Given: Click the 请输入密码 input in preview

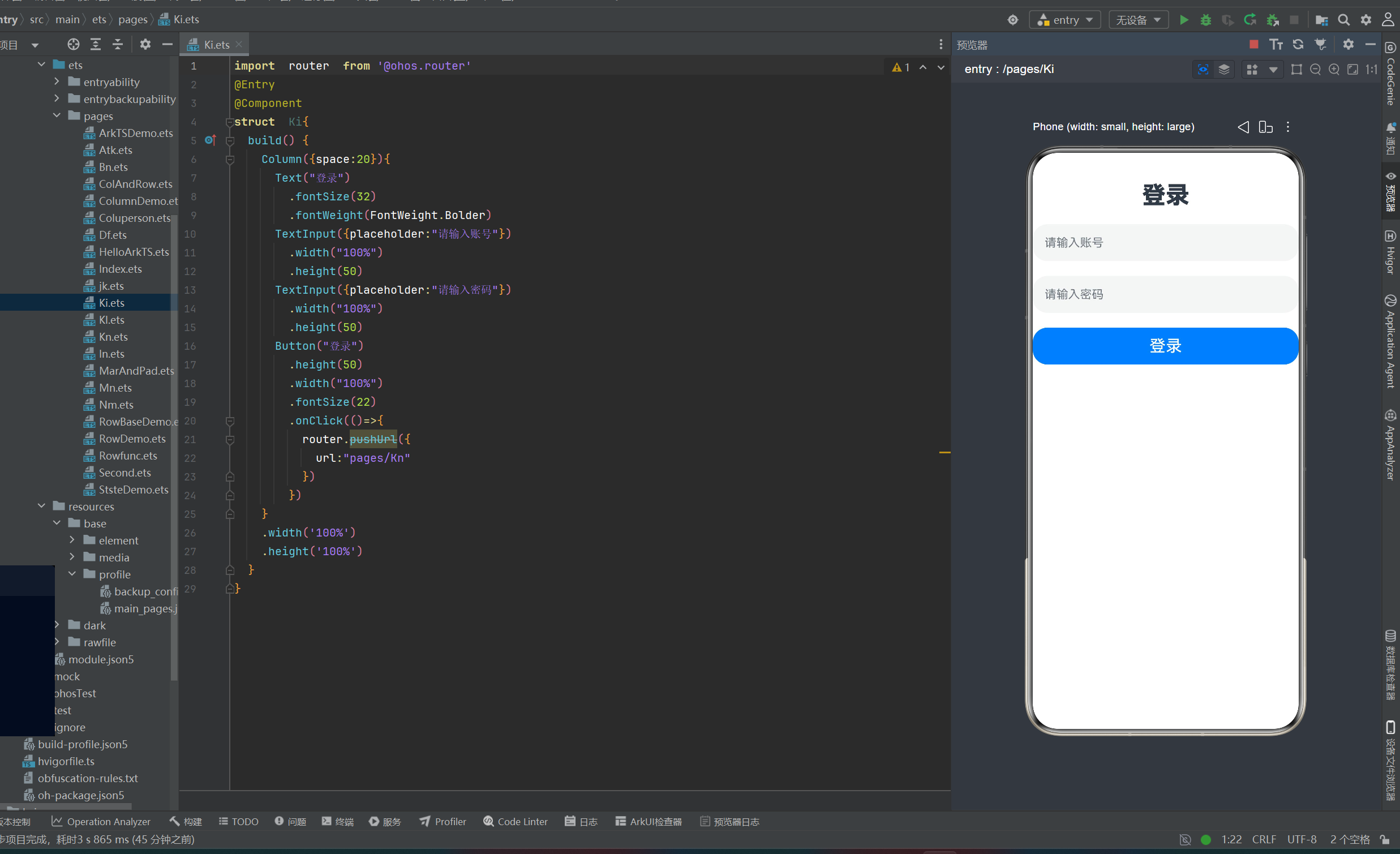Looking at the screenshot, I should [1165, 294].
